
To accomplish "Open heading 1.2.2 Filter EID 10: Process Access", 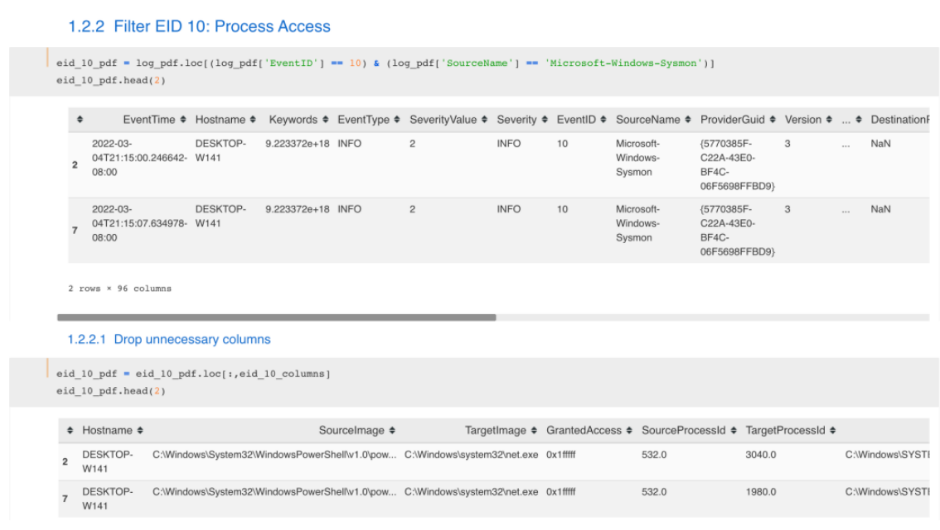I will click(x=199, y=26).
